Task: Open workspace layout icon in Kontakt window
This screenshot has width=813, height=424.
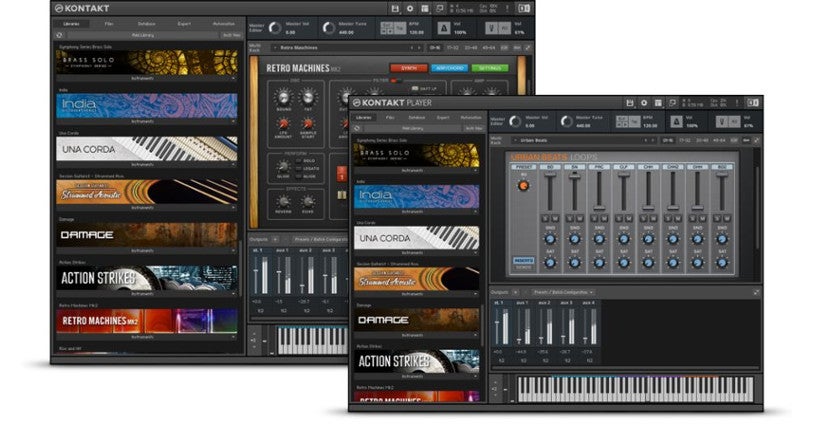Action: (425, 8)
